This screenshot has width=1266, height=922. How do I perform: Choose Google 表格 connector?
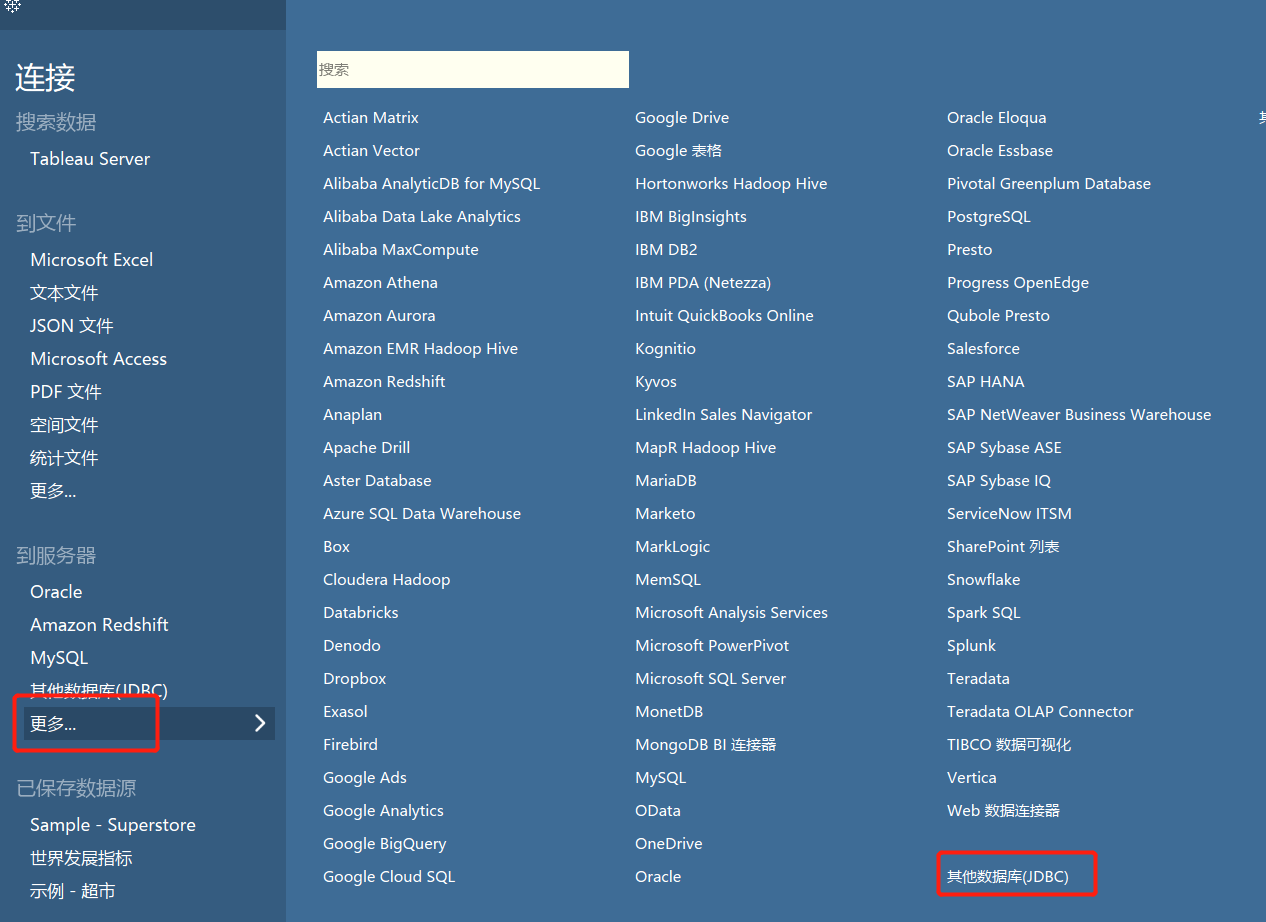click(678, 151)
